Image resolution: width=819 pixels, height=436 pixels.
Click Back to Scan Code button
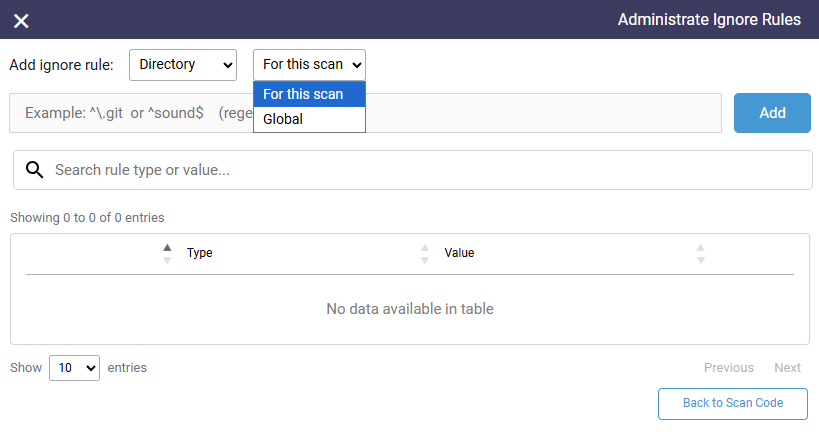[732, 403]
